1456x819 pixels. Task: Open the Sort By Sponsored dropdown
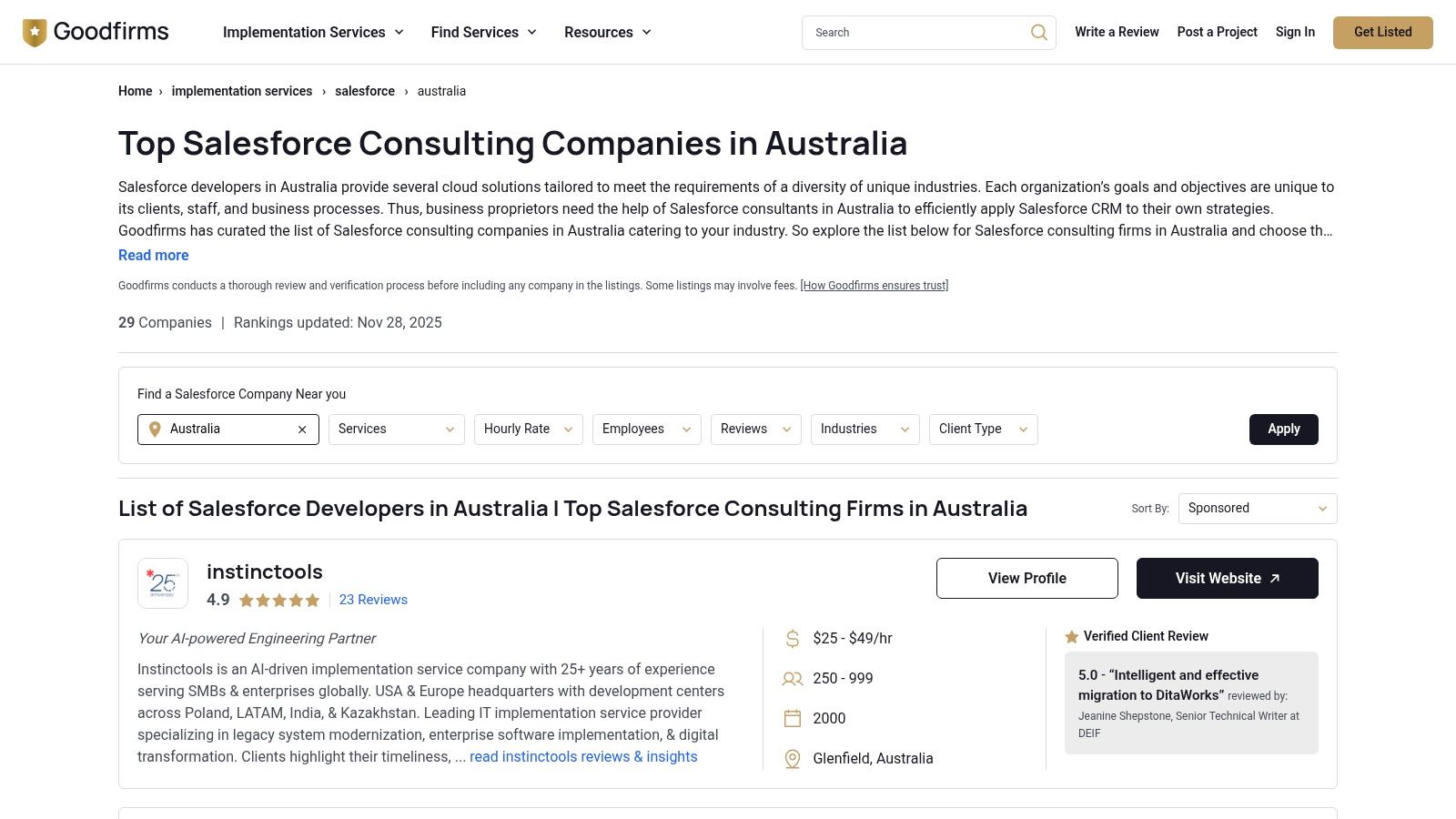coord(1256,508)
